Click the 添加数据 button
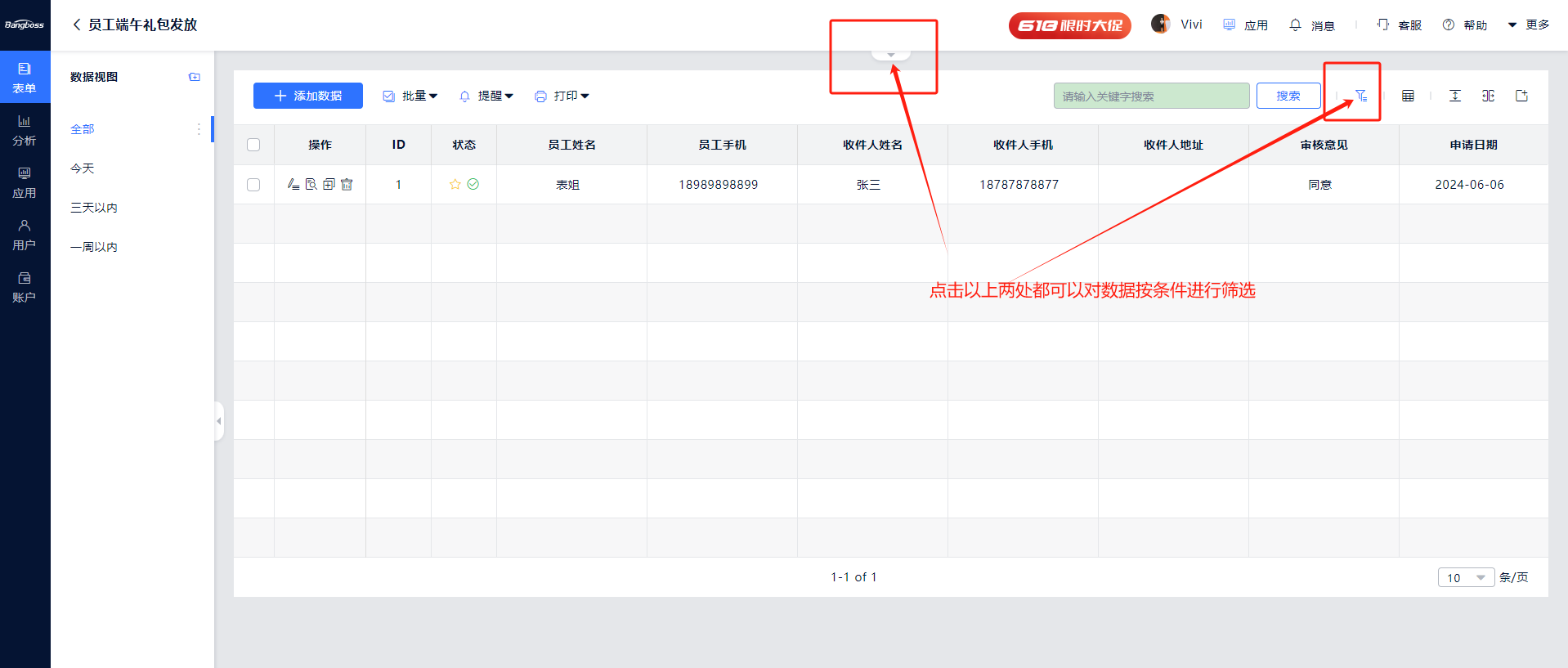Image resolution: width=1568 pixels, height=668 pixels. pyautogui.click(x=308, y=96)
